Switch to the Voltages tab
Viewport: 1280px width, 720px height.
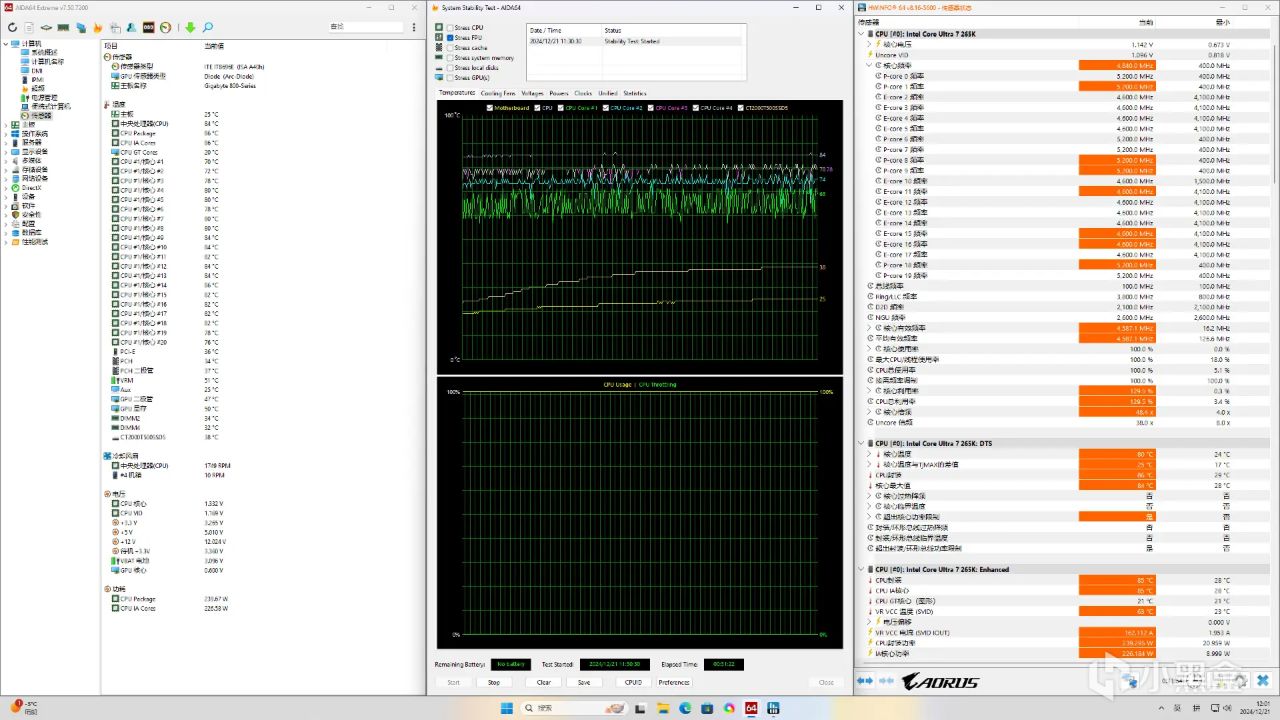pyautogui.click(x=532, y=93)
